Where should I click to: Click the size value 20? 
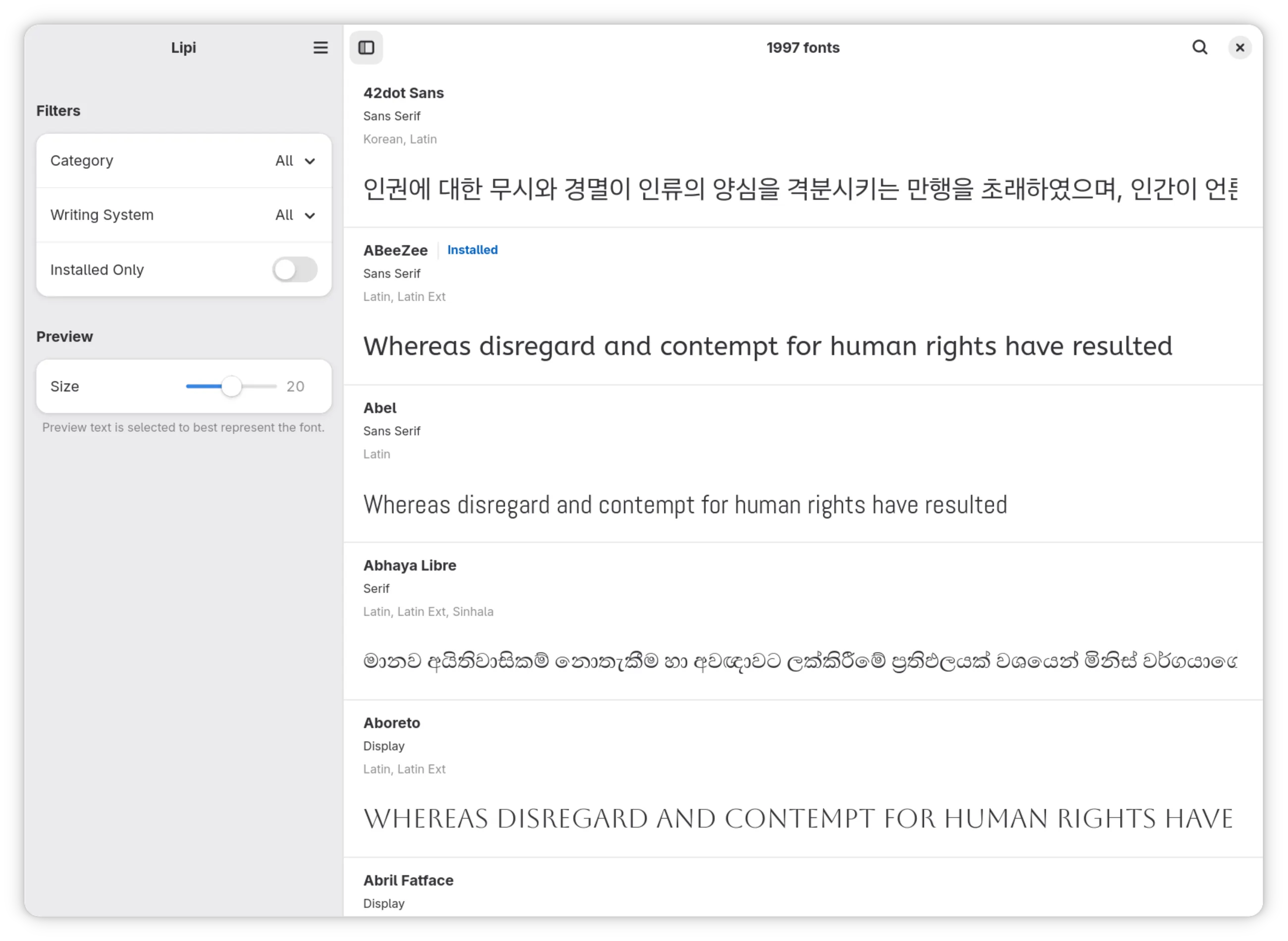click(295, 387)
